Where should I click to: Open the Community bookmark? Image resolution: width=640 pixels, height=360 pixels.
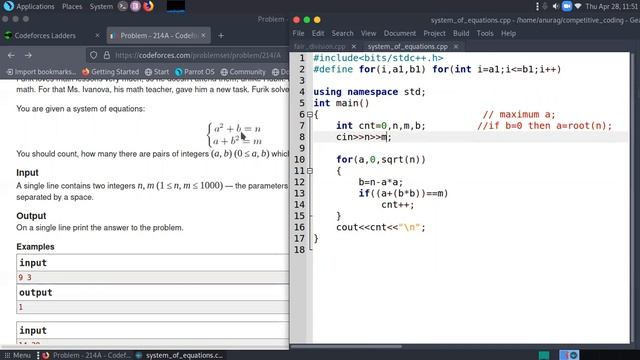(x=243, y=72)
